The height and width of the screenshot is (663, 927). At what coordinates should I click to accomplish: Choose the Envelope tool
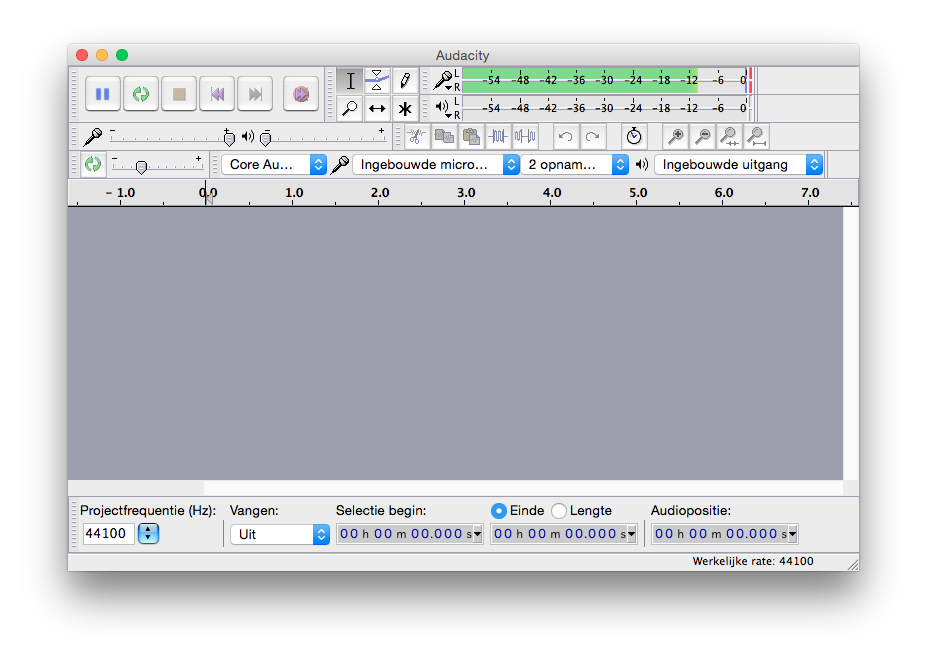pyautogui.click(x=377, y=81)
